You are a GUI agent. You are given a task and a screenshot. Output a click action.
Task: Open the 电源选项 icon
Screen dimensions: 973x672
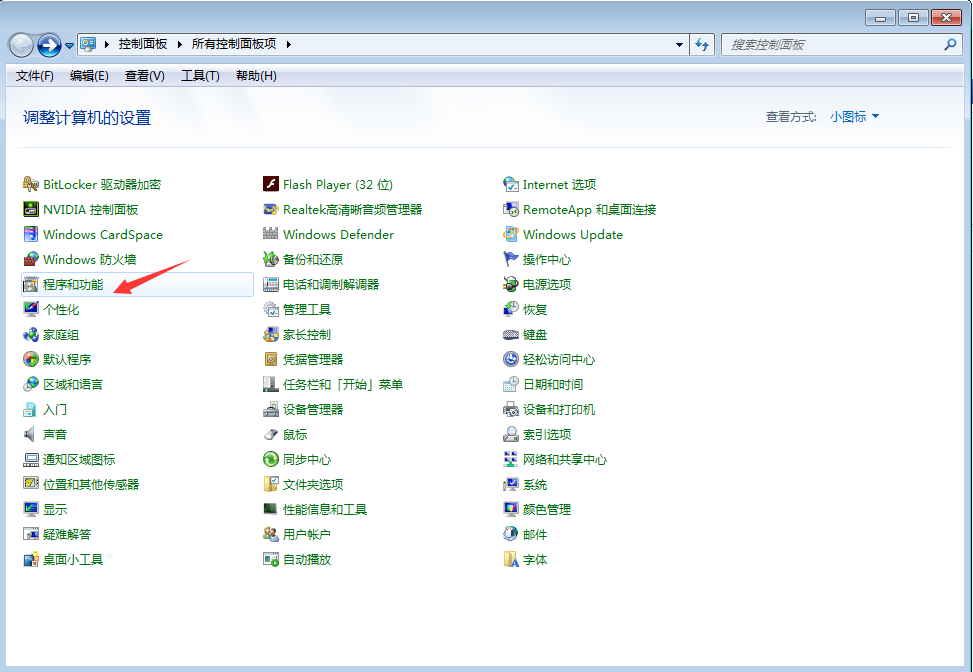point(510,284)
